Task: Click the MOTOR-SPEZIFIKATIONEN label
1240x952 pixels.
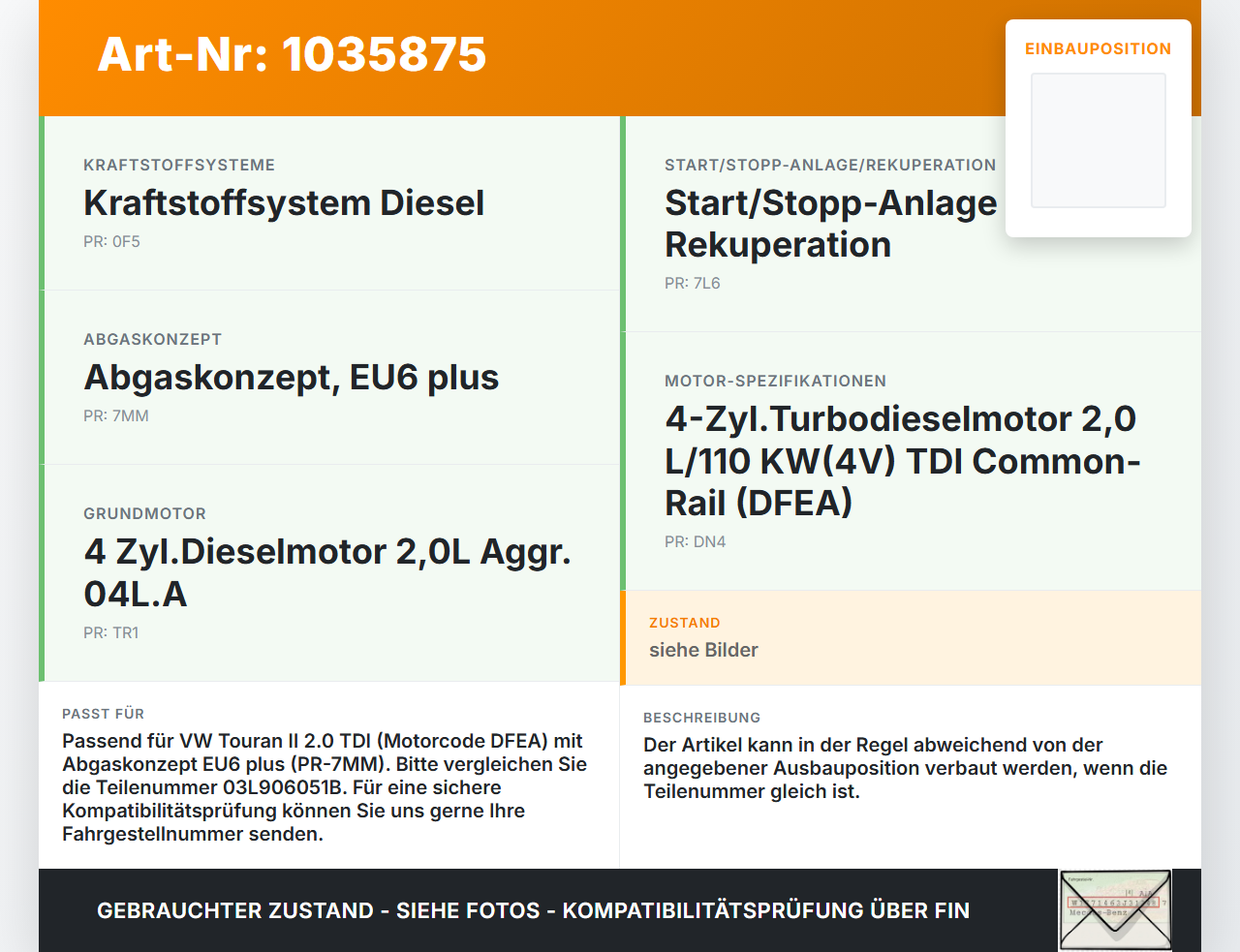Action: [775, 381]
